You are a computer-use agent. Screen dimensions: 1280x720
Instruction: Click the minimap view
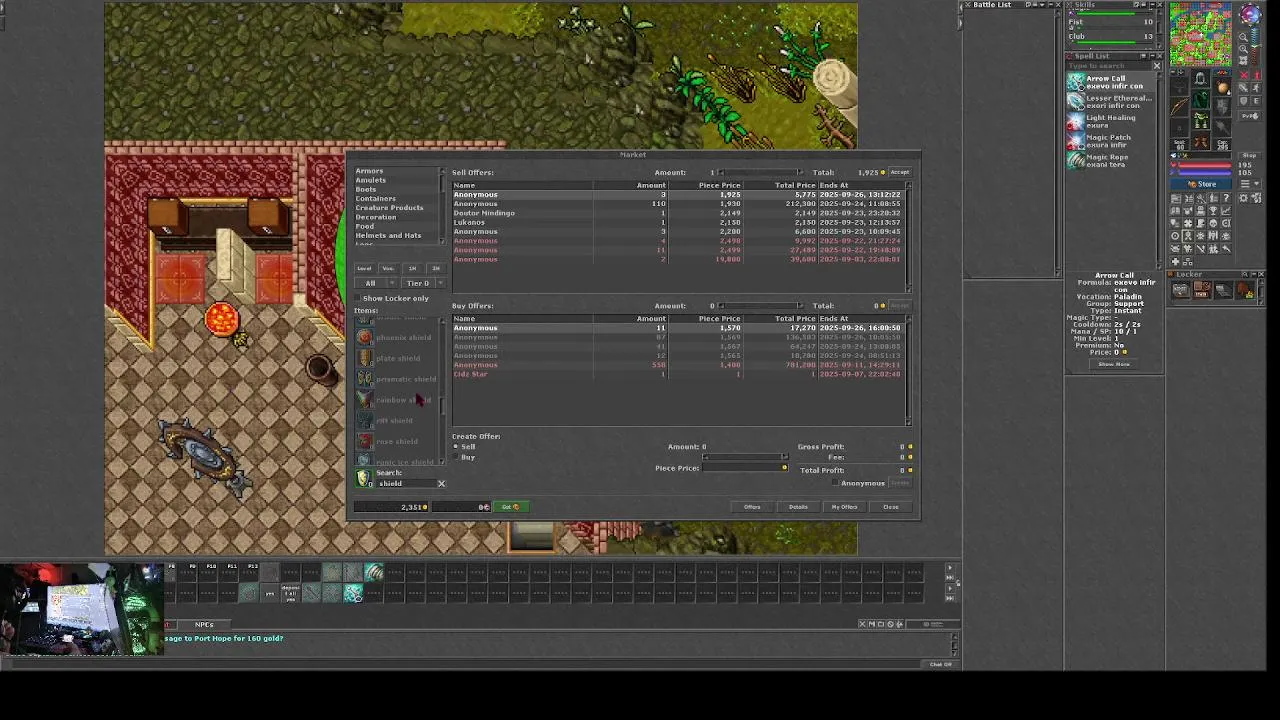(x=1201, y=35)
